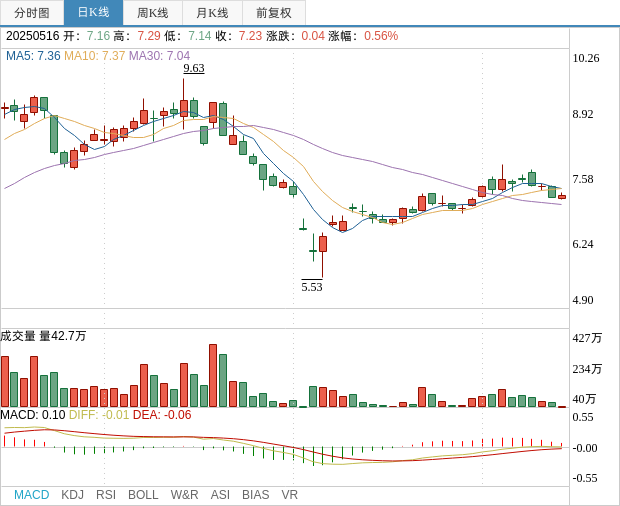Click the 9.63 high price label
The height and width of the screenshot is (506, 620).
point(194,68)
